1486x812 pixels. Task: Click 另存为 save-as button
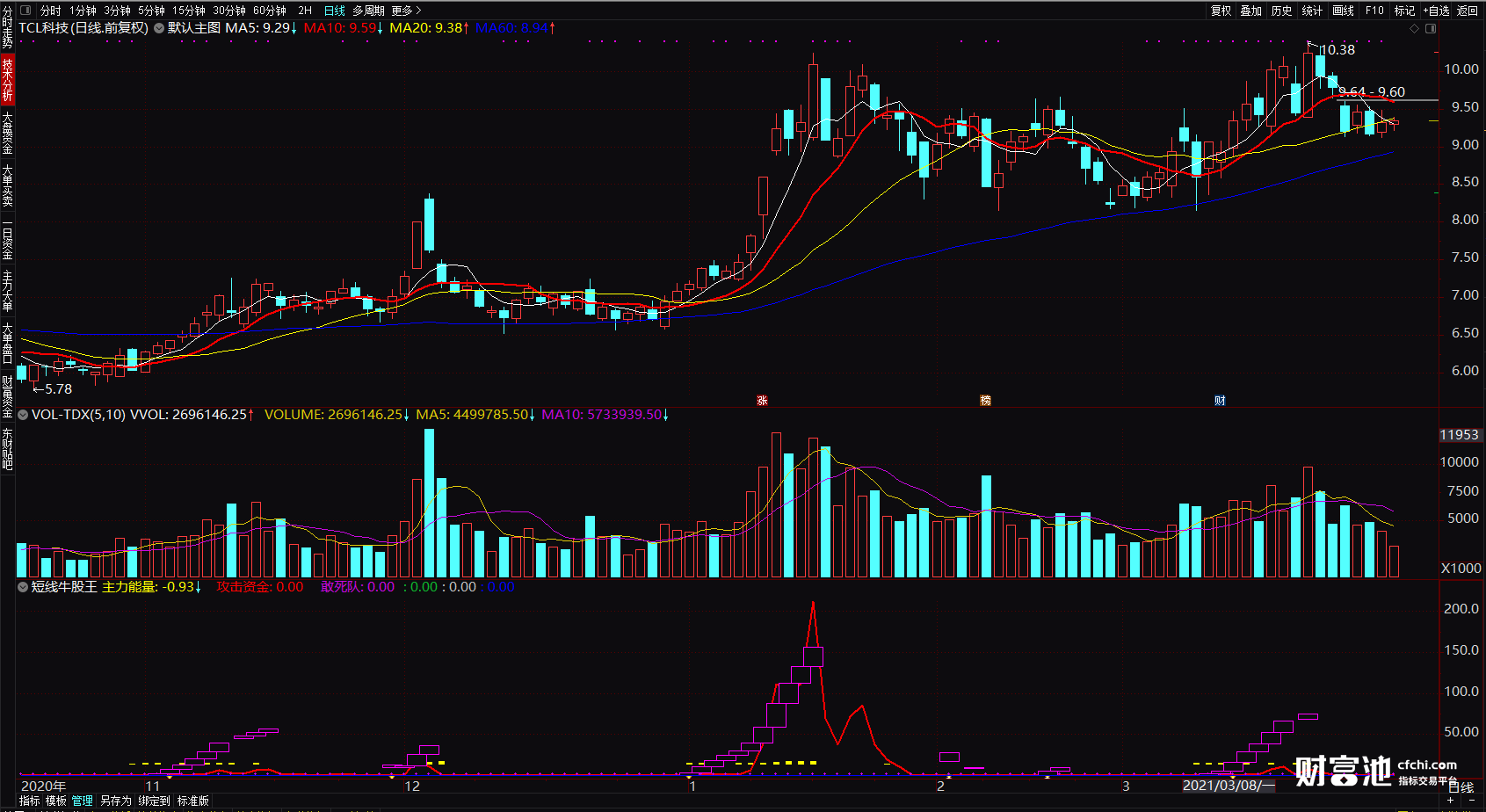tap(115, 801)
